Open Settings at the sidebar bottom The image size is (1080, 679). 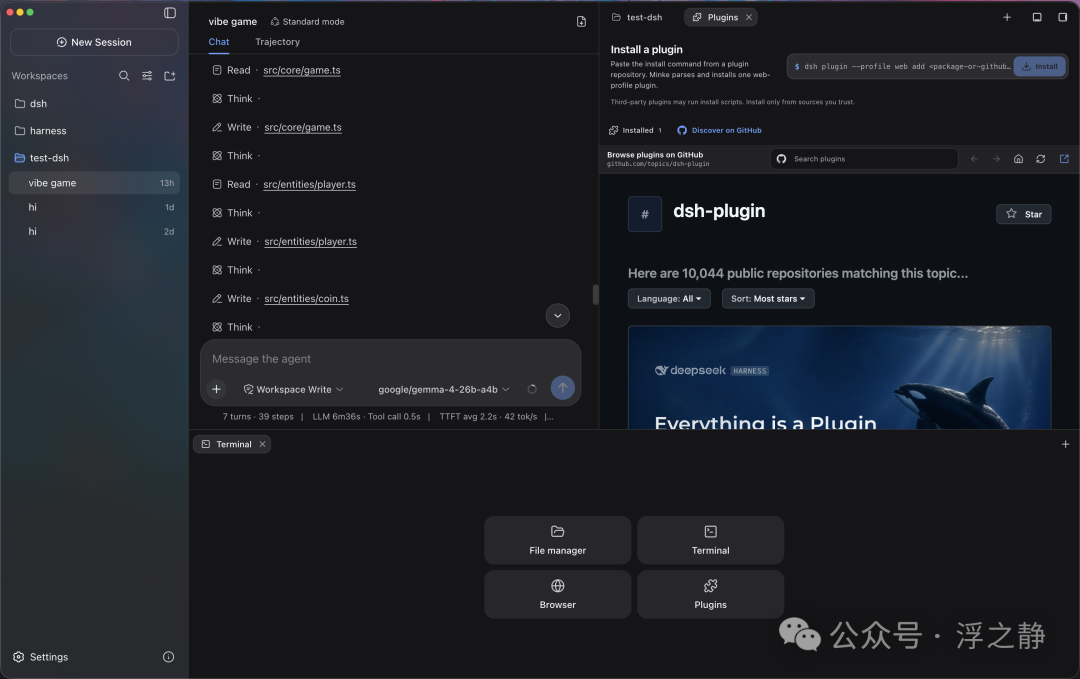(41, 657)
